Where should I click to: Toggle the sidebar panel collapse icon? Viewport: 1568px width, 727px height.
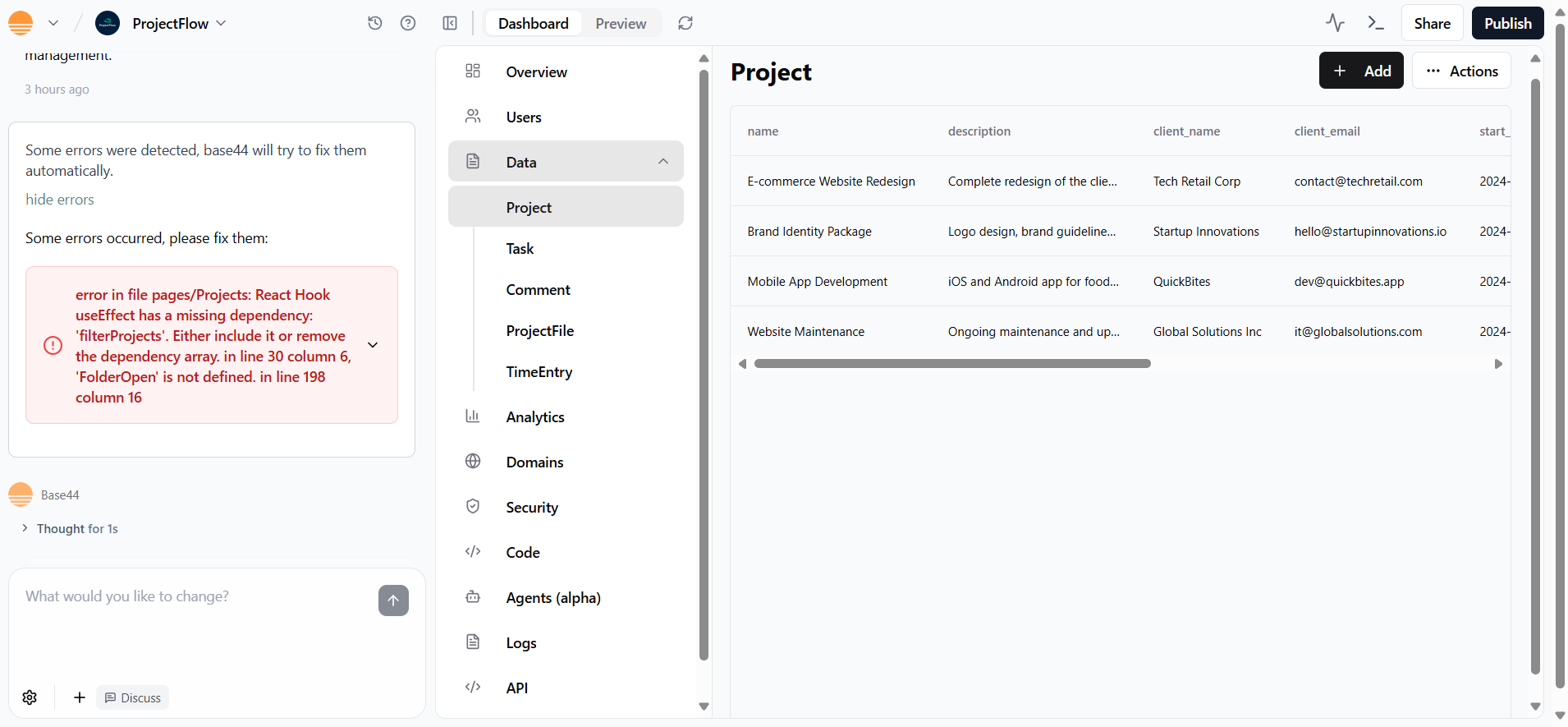pyautogui.click(x=450, y=23)
